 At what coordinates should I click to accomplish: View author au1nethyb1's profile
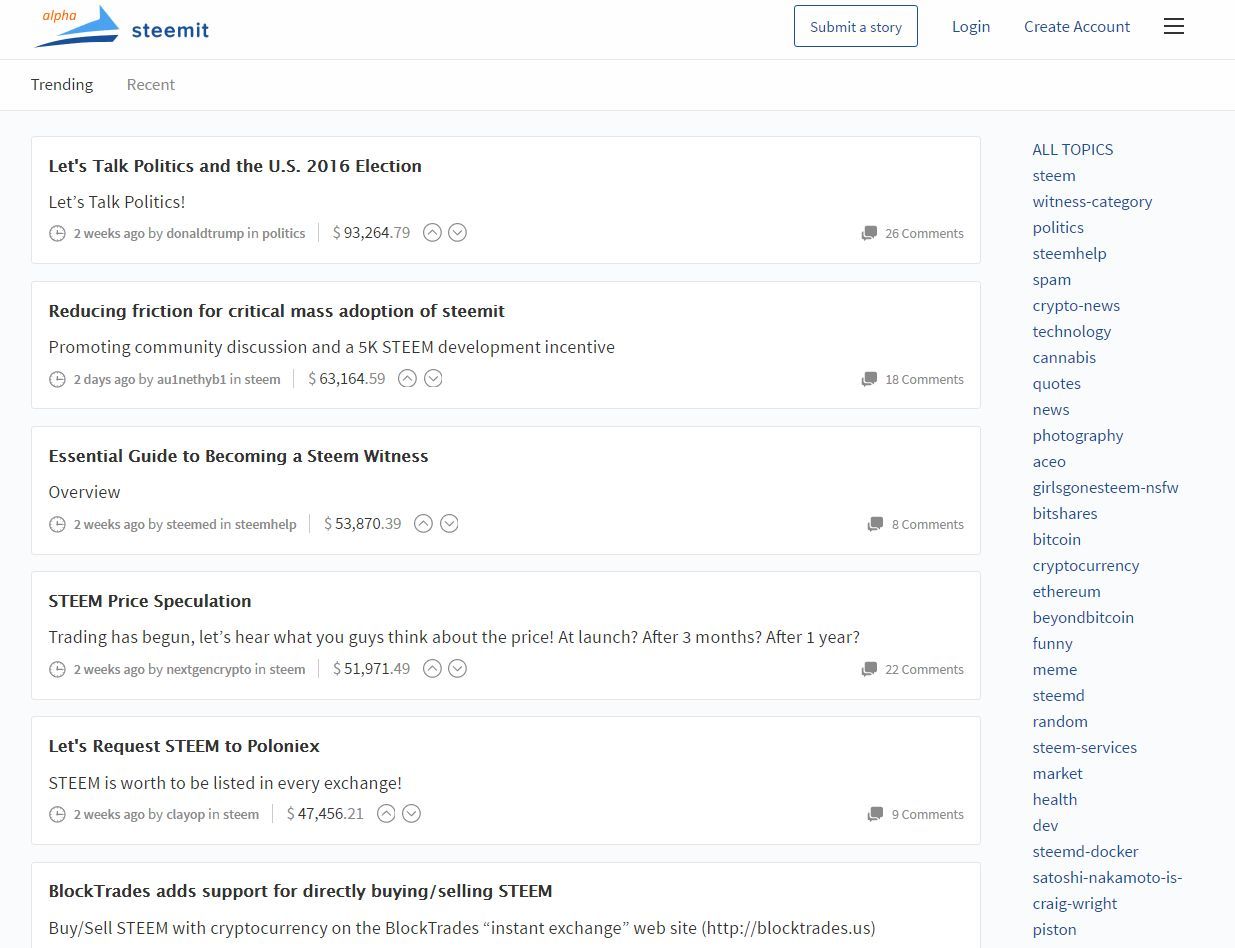tap(192, 380)
